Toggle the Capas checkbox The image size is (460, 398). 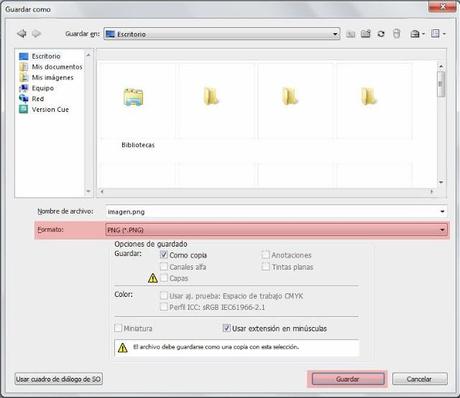[x=164, y=278]
